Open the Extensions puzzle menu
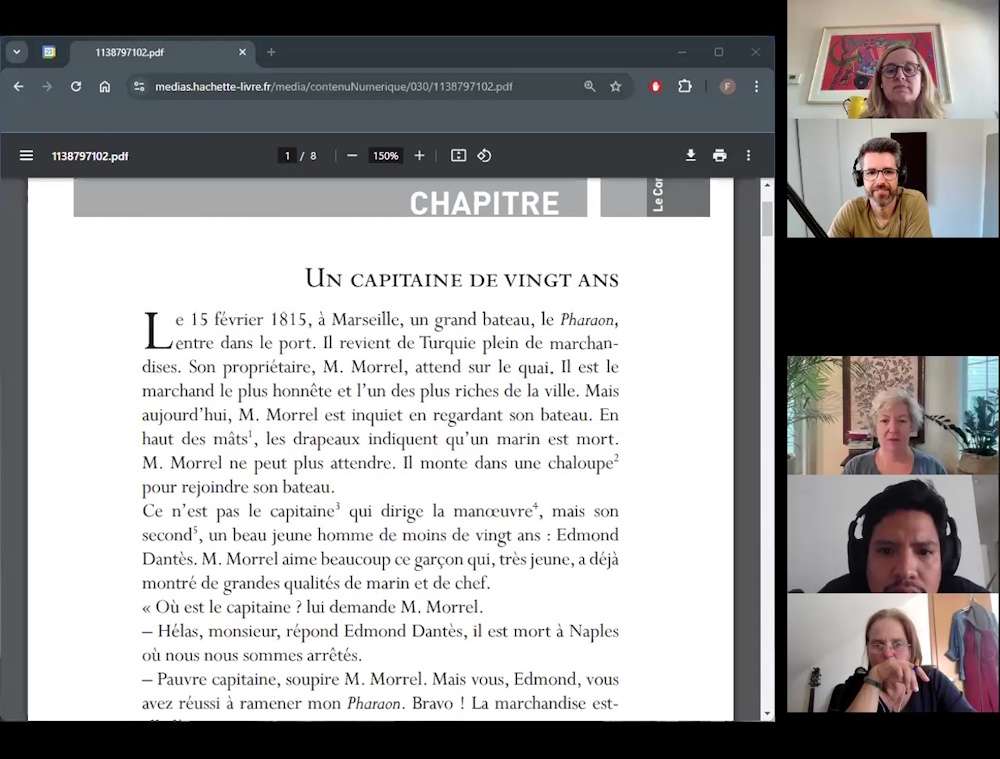 (684, 86)
